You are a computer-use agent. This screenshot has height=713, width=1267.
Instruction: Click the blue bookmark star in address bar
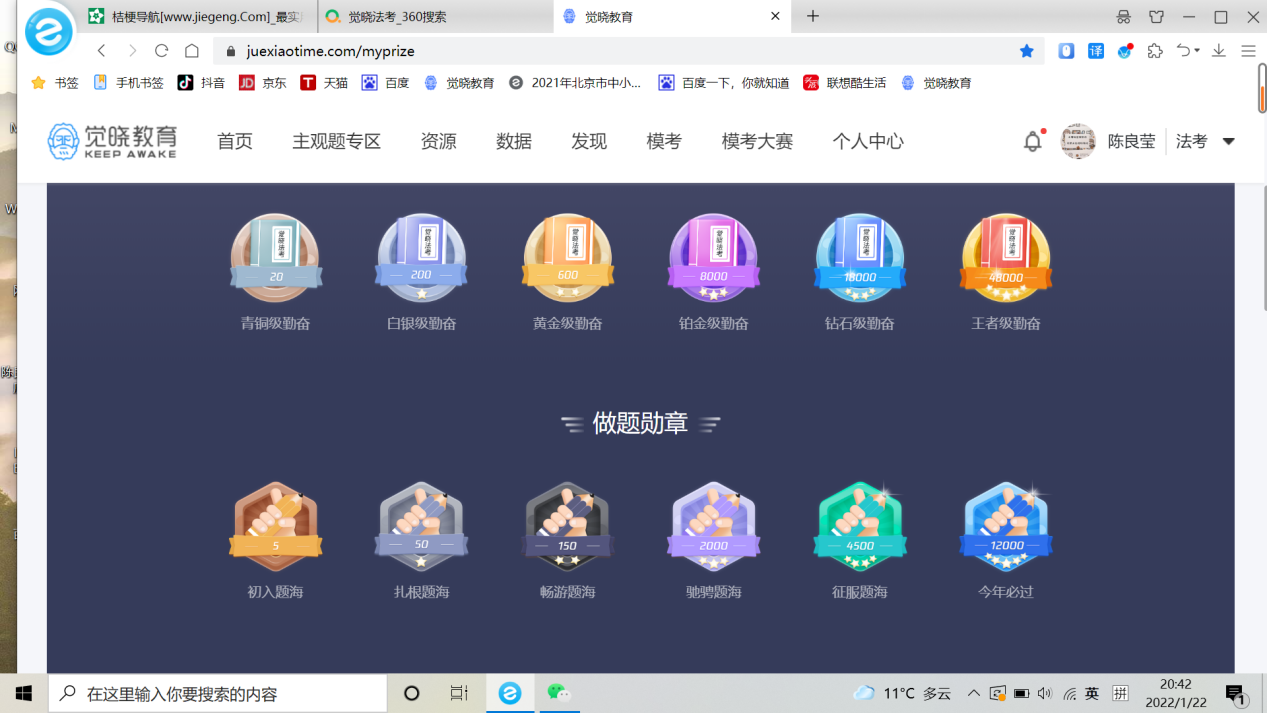pos(1027,51)
